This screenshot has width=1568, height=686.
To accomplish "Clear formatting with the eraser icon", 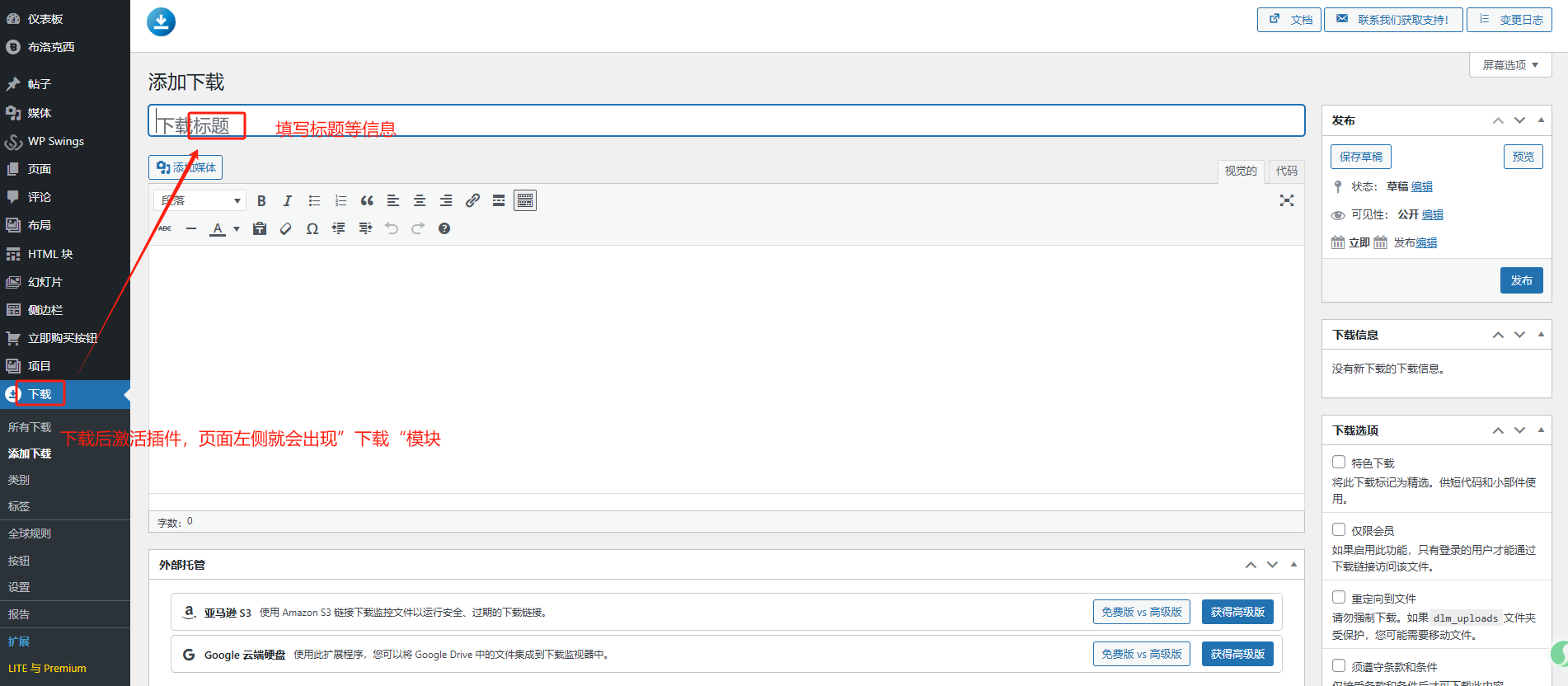I will click(x=286, y=228).
